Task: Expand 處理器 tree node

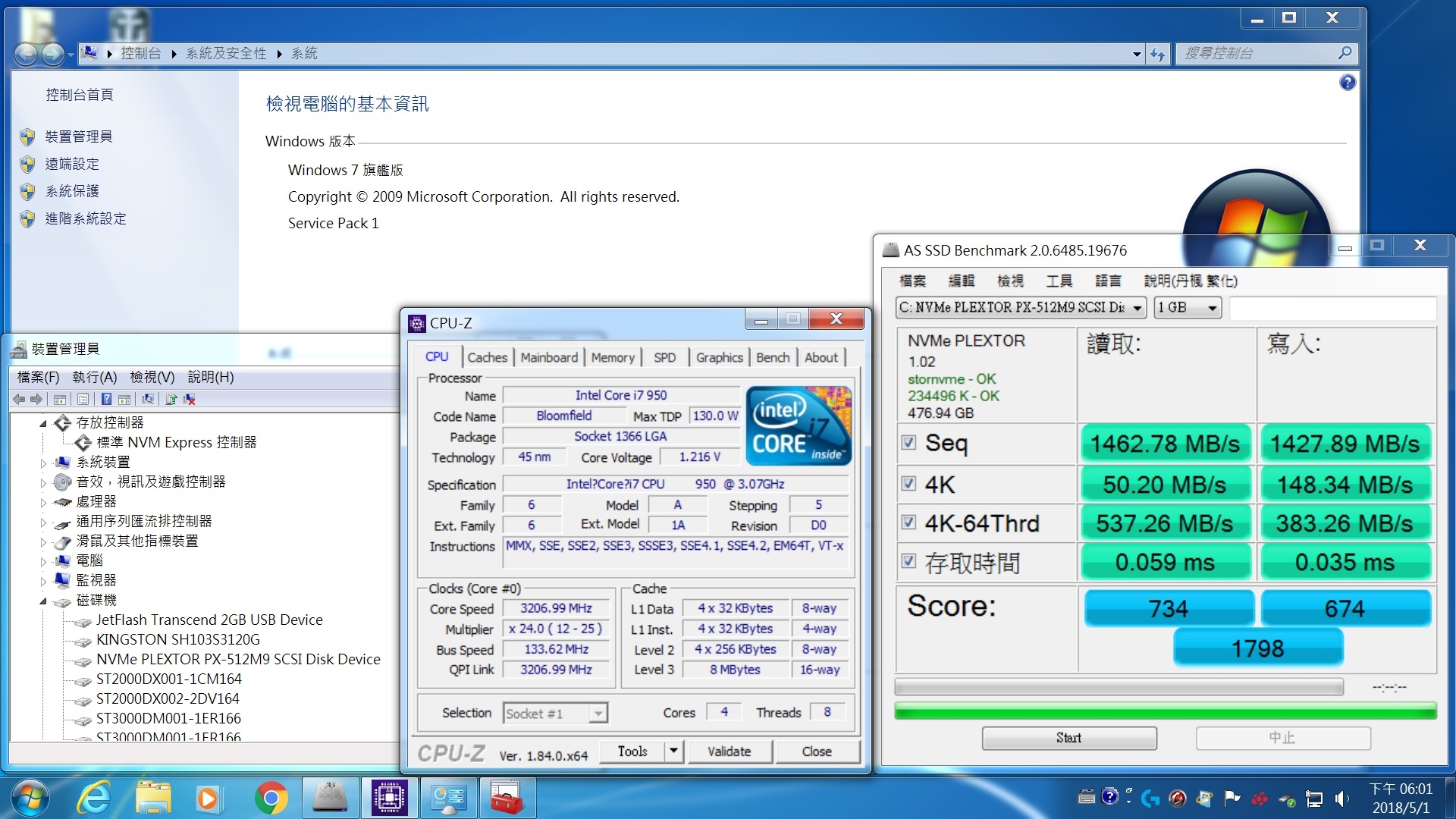Action: click(43, 502)
